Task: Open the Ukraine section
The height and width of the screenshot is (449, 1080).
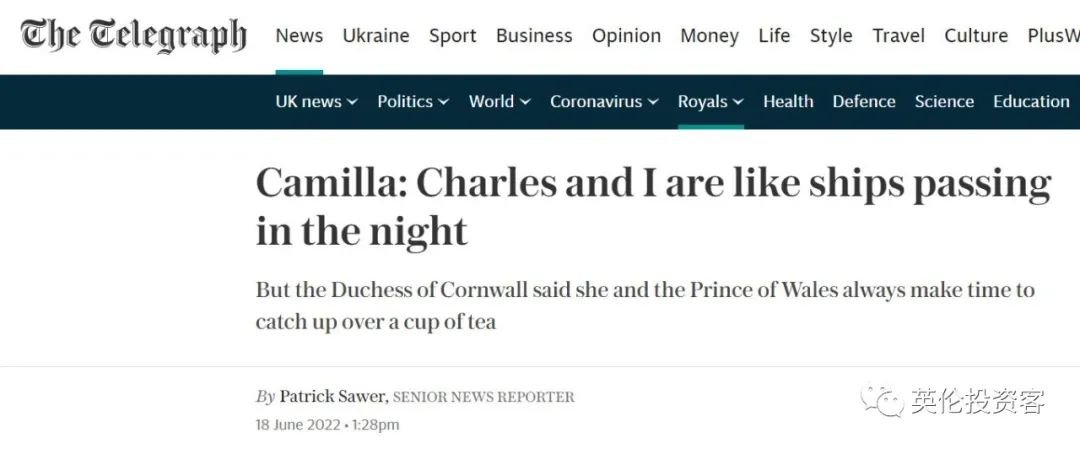Action: pos(376,36)
